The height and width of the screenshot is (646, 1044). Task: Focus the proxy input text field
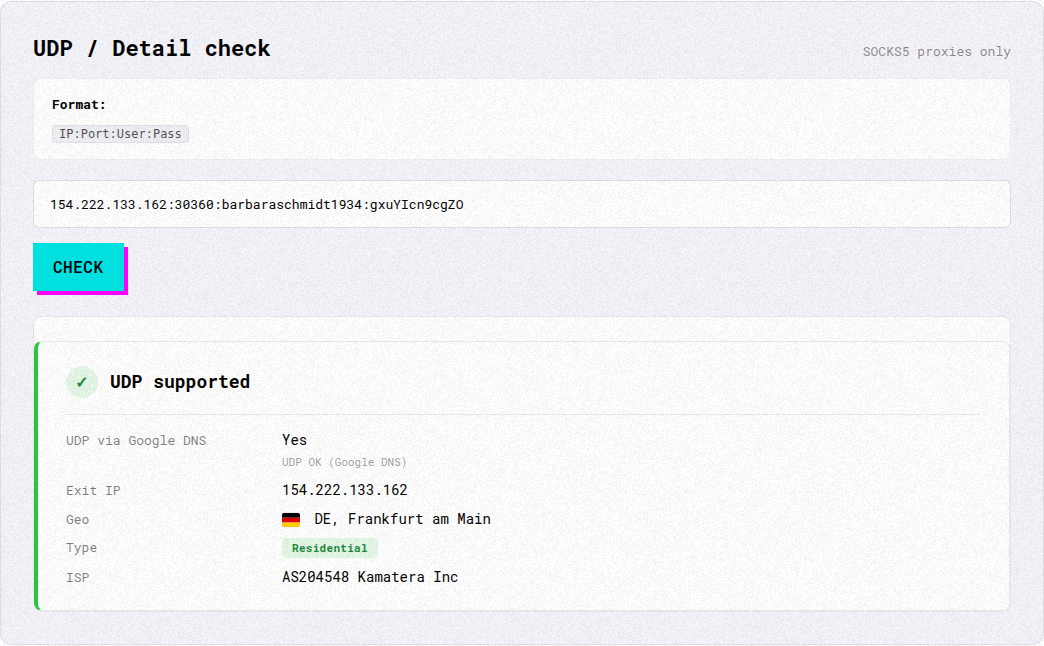coord(521,204)
